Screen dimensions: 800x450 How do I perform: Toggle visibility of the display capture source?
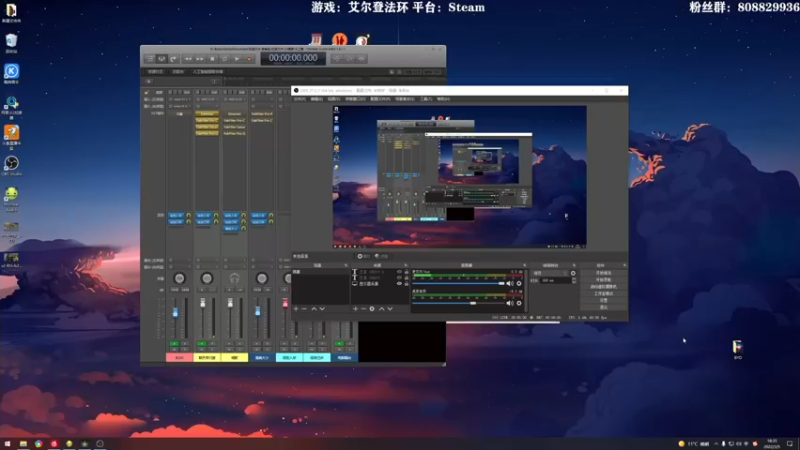399,284
